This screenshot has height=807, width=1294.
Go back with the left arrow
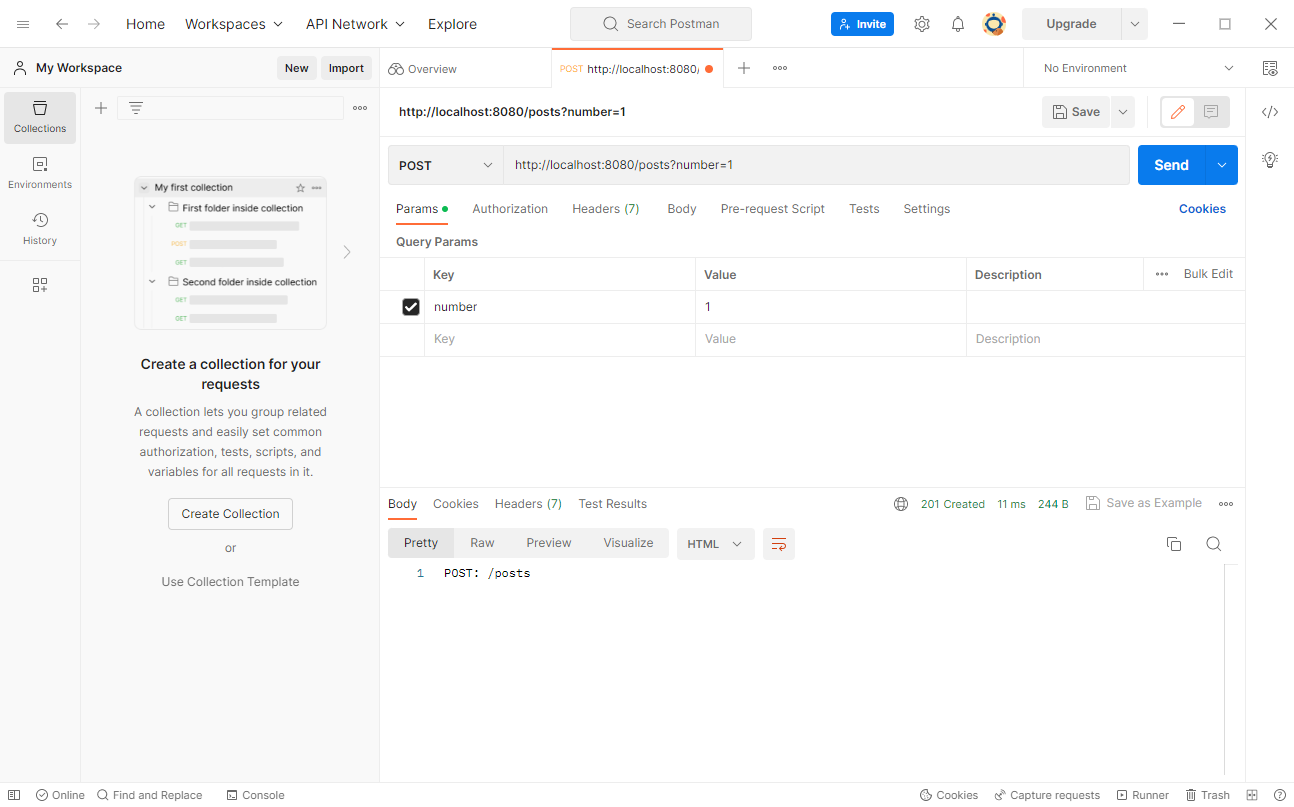(62, 24)
